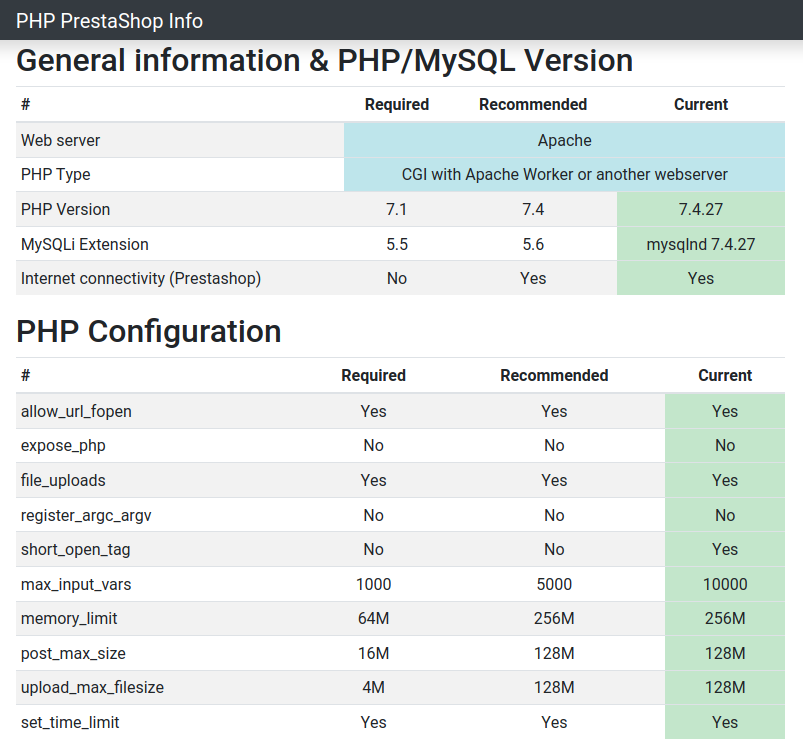Image resolution: width=803 pixels, height=755 pixels.
Task: Click the mysqlnd 7.4.27 current value
Action: [701, 244]
